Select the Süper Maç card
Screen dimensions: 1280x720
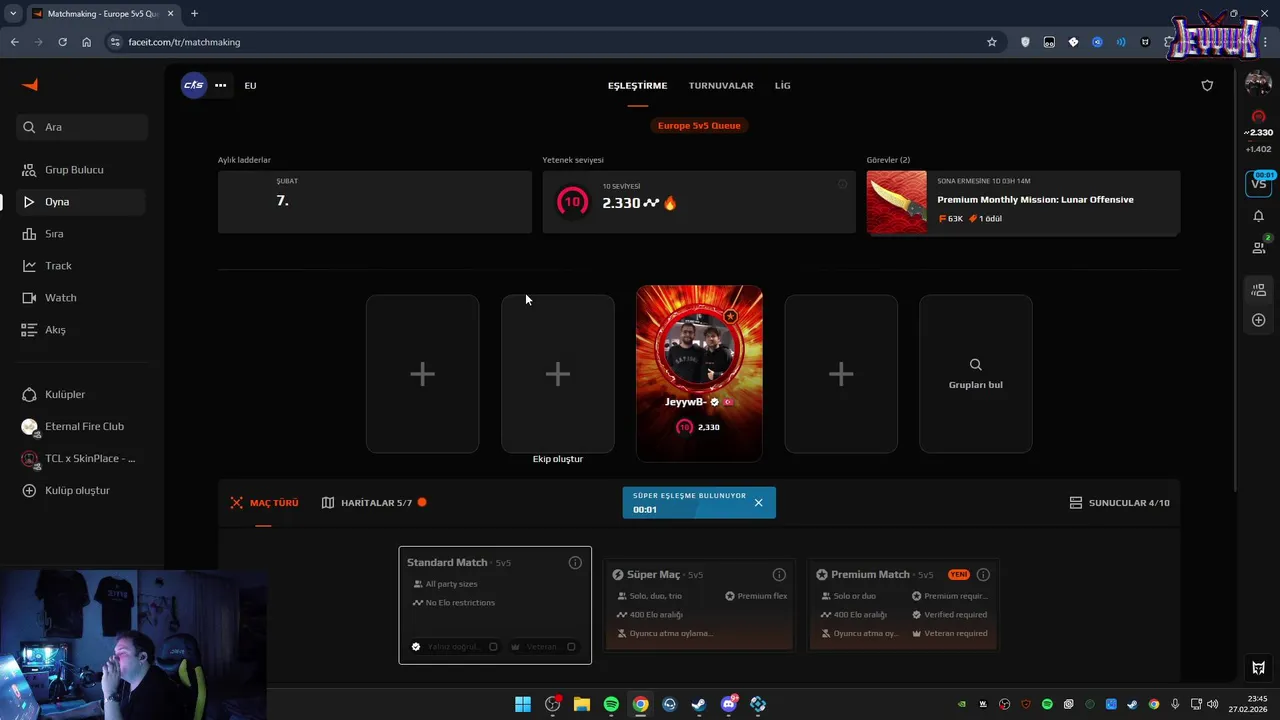pos(699,605)
